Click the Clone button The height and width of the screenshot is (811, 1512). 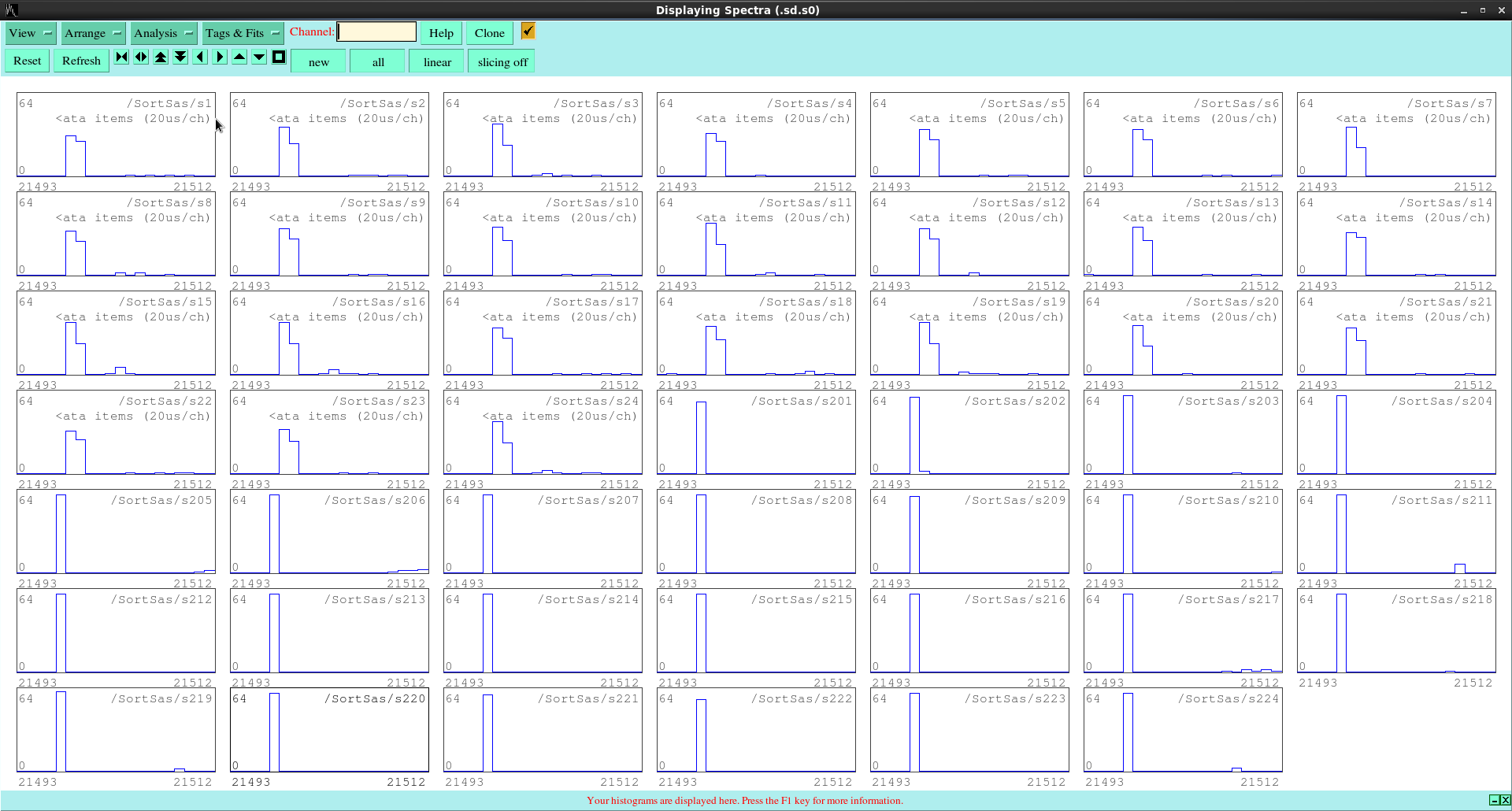pyautogui.click(x=489, y=33)
